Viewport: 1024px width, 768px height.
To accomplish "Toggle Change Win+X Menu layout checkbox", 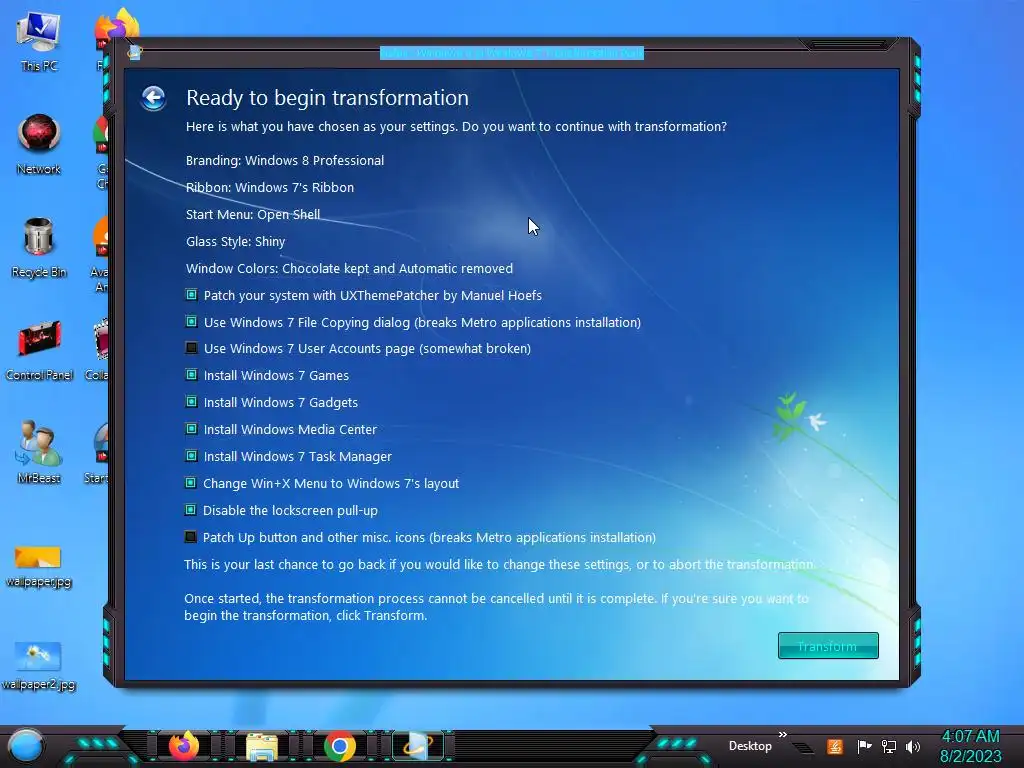I will coord(191,483).
